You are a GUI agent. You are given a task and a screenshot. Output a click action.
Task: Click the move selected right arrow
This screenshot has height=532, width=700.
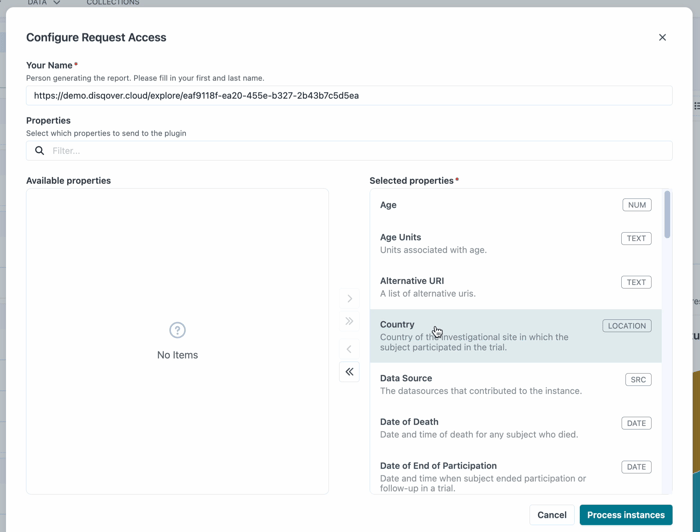[x=349, y=299]
